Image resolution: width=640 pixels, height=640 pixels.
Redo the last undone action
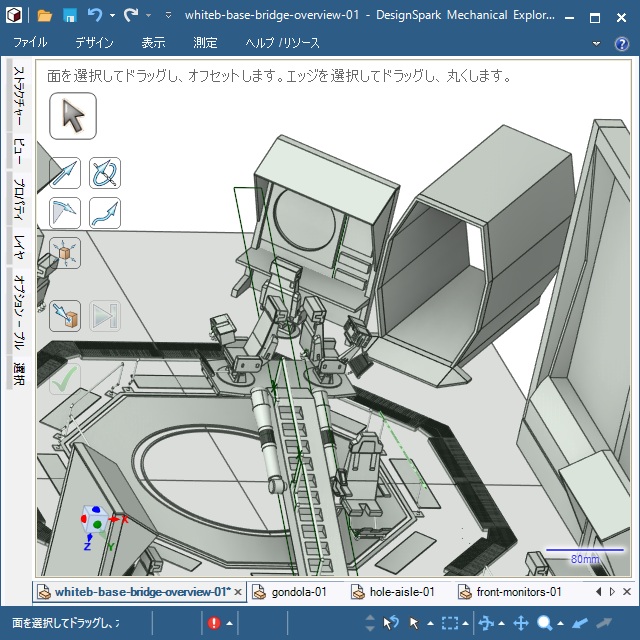131,16
